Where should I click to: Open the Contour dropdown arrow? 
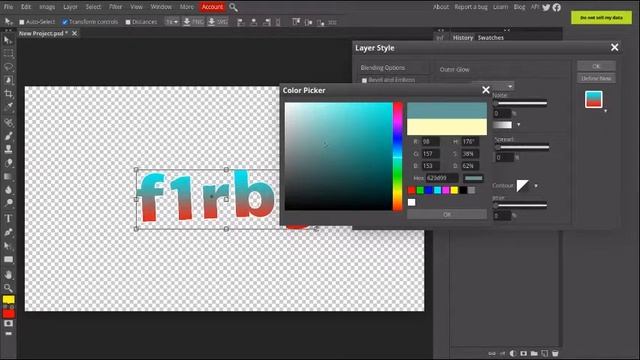click(x=536, y=186)
